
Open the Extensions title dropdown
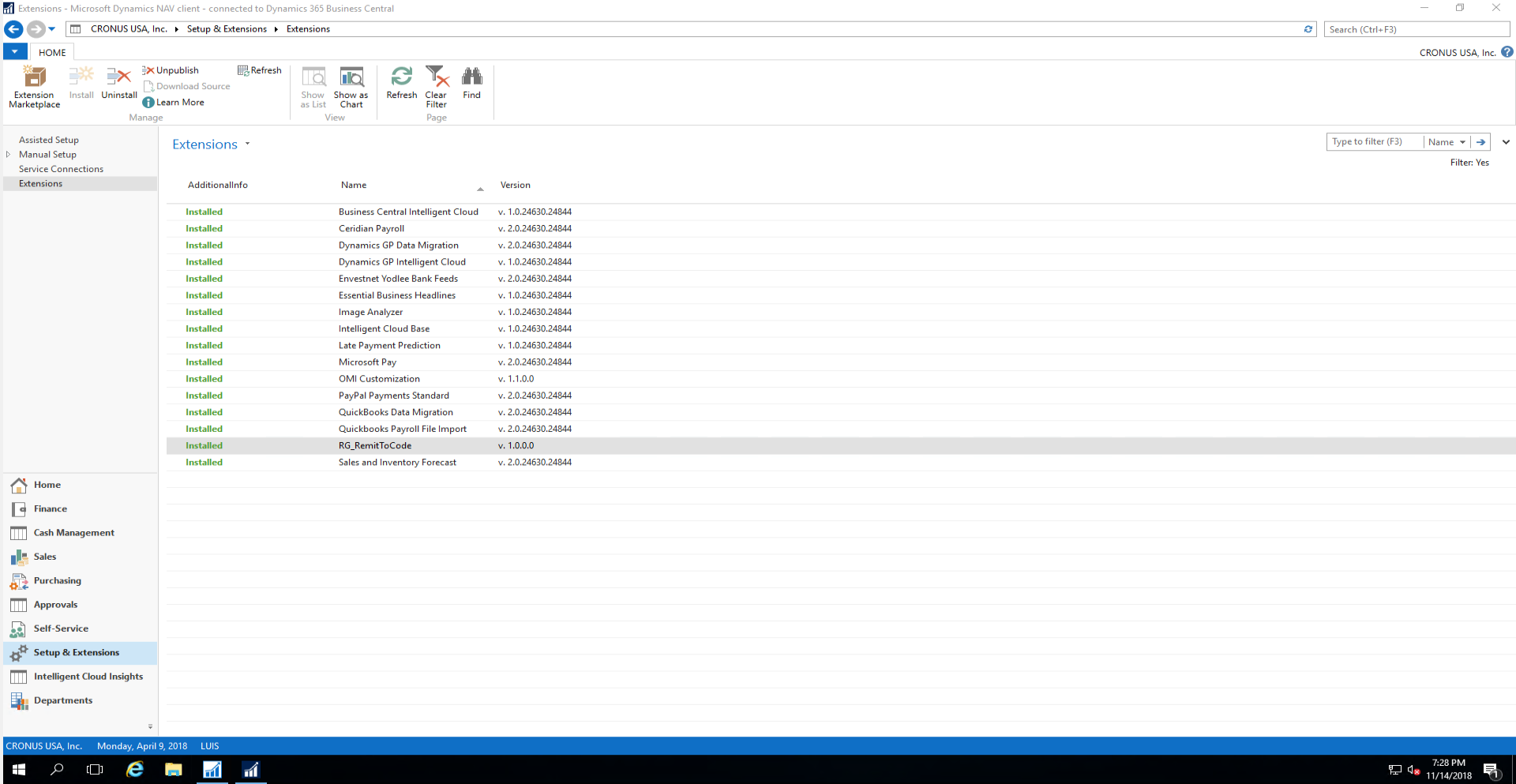[247, 144]
